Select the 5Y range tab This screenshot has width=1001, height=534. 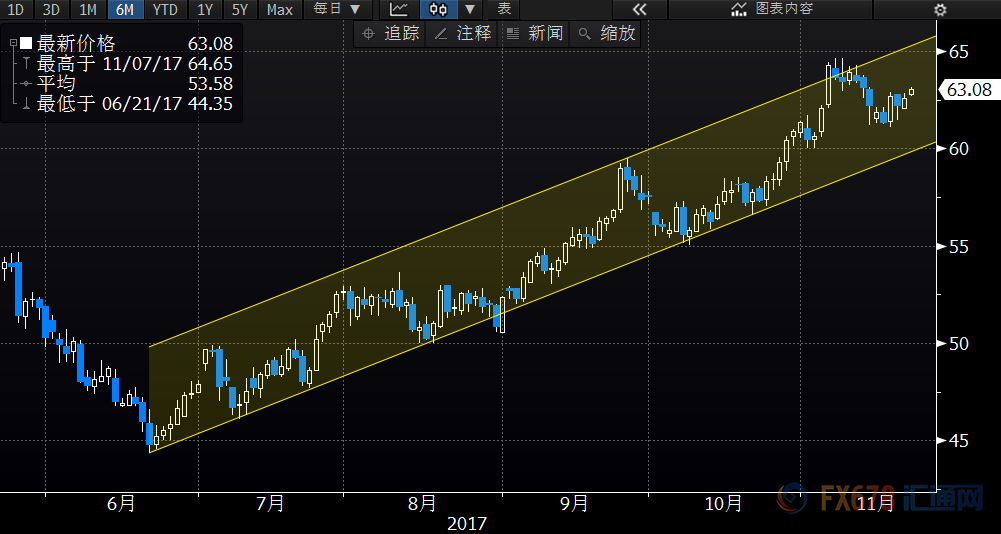[239, 10]
